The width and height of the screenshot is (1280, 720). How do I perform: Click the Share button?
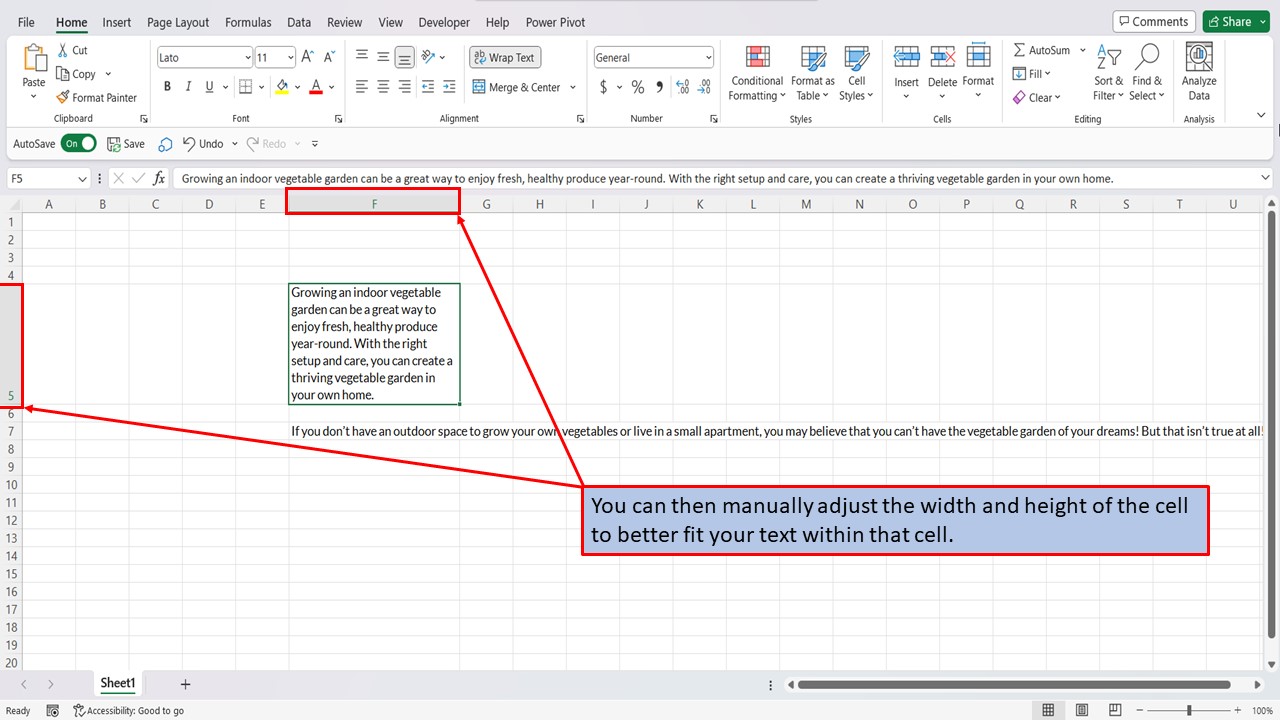pos(1234,20)
